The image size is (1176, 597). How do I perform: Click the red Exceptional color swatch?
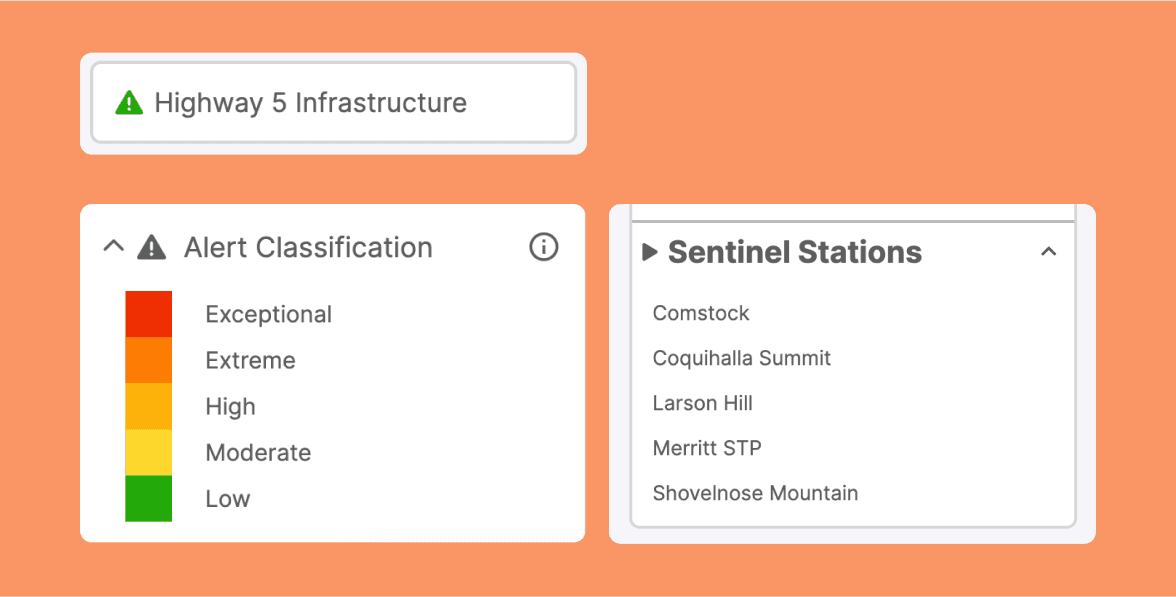pos(148,314)
